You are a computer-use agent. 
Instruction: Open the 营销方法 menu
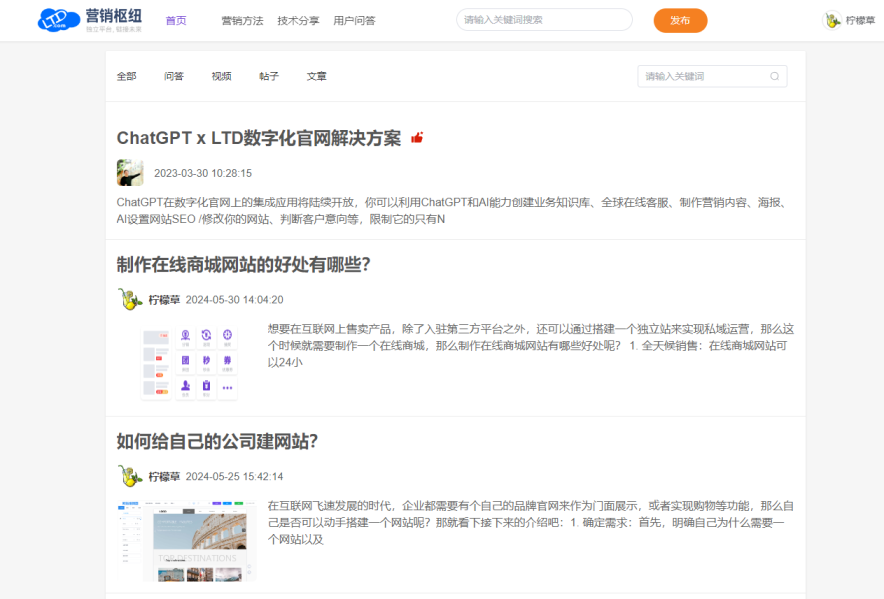tap(242, 20)
